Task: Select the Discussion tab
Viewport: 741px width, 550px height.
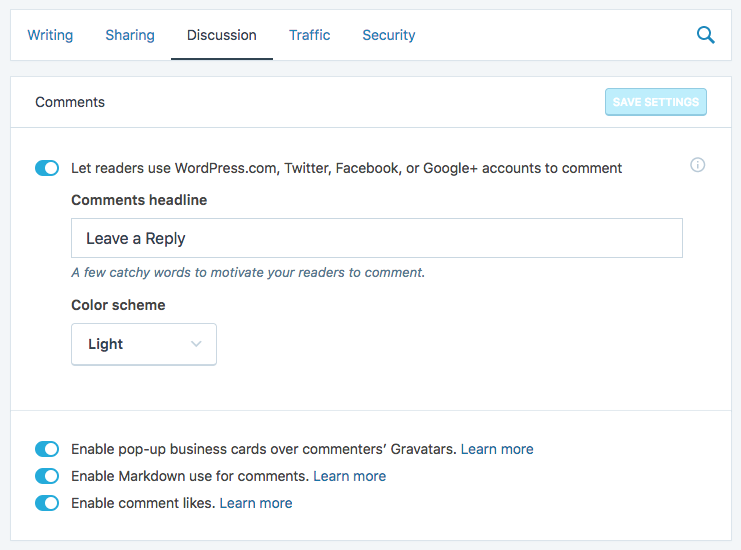Action: point(222,35)
